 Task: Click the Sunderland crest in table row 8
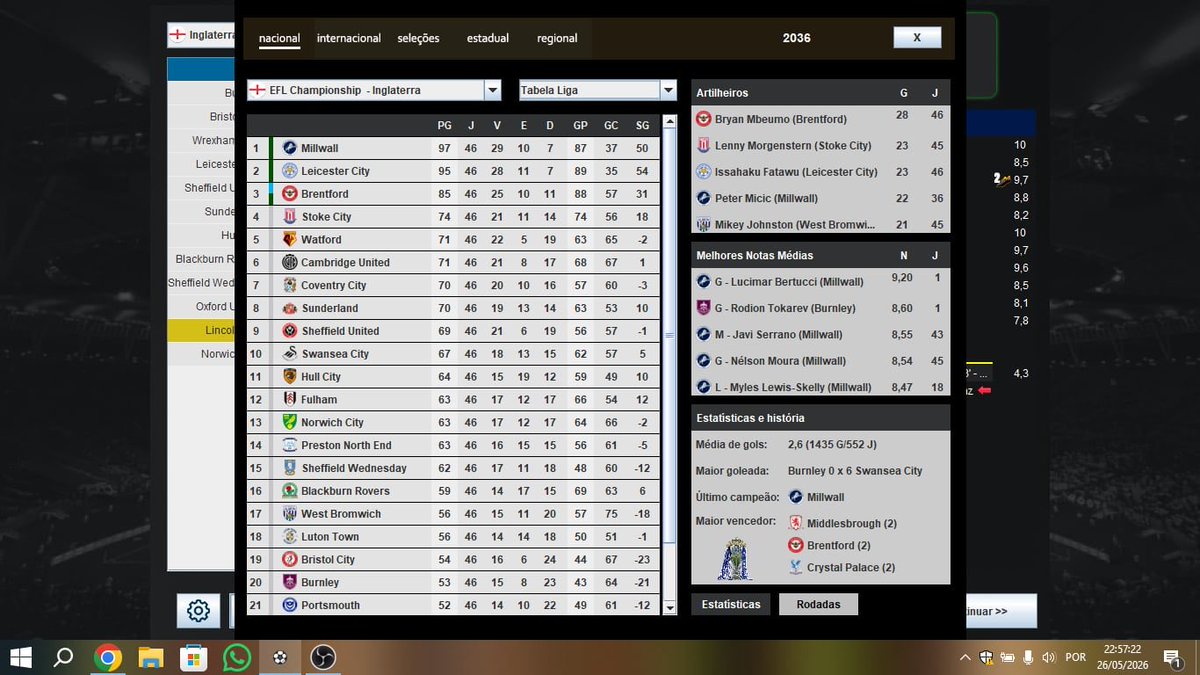pyautogui.click(x=290, y=308)
